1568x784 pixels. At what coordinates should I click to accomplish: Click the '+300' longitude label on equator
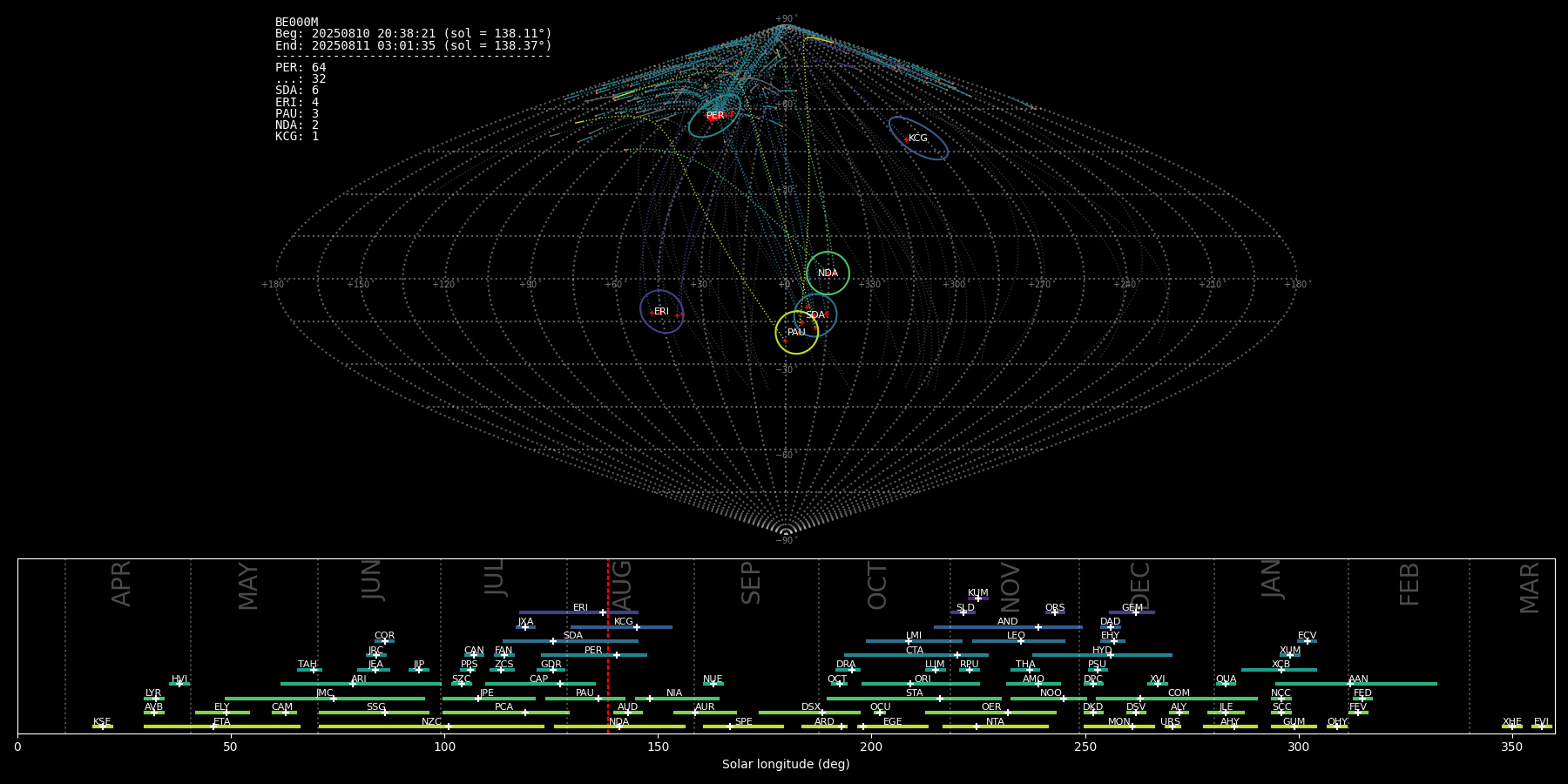tap(955, 284)
